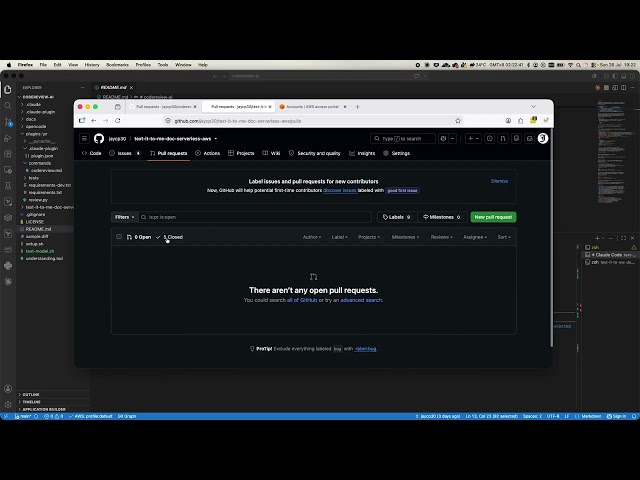Open Labels button

[x=397, y=217]
